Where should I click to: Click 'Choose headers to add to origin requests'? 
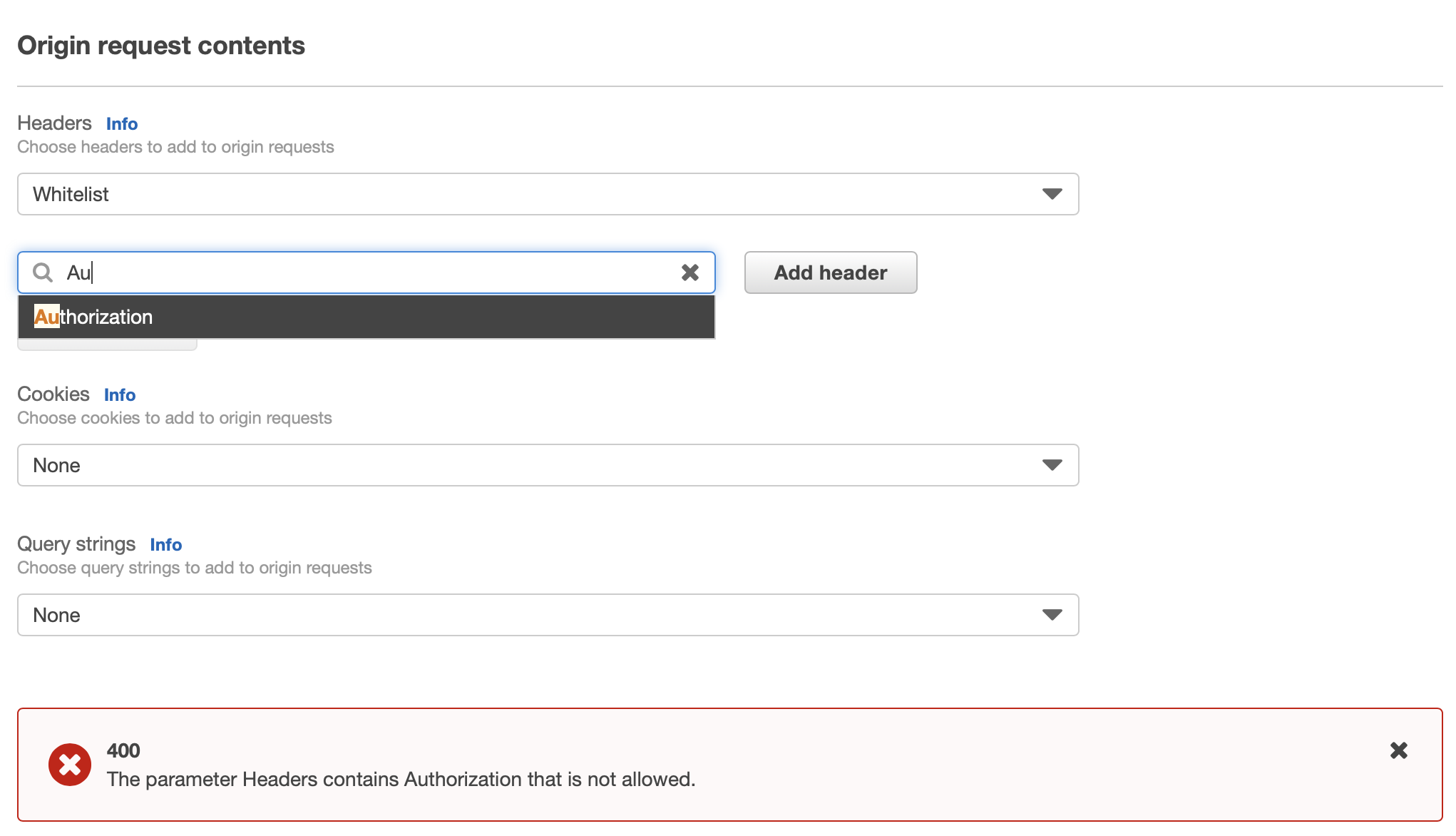point(175,147)
